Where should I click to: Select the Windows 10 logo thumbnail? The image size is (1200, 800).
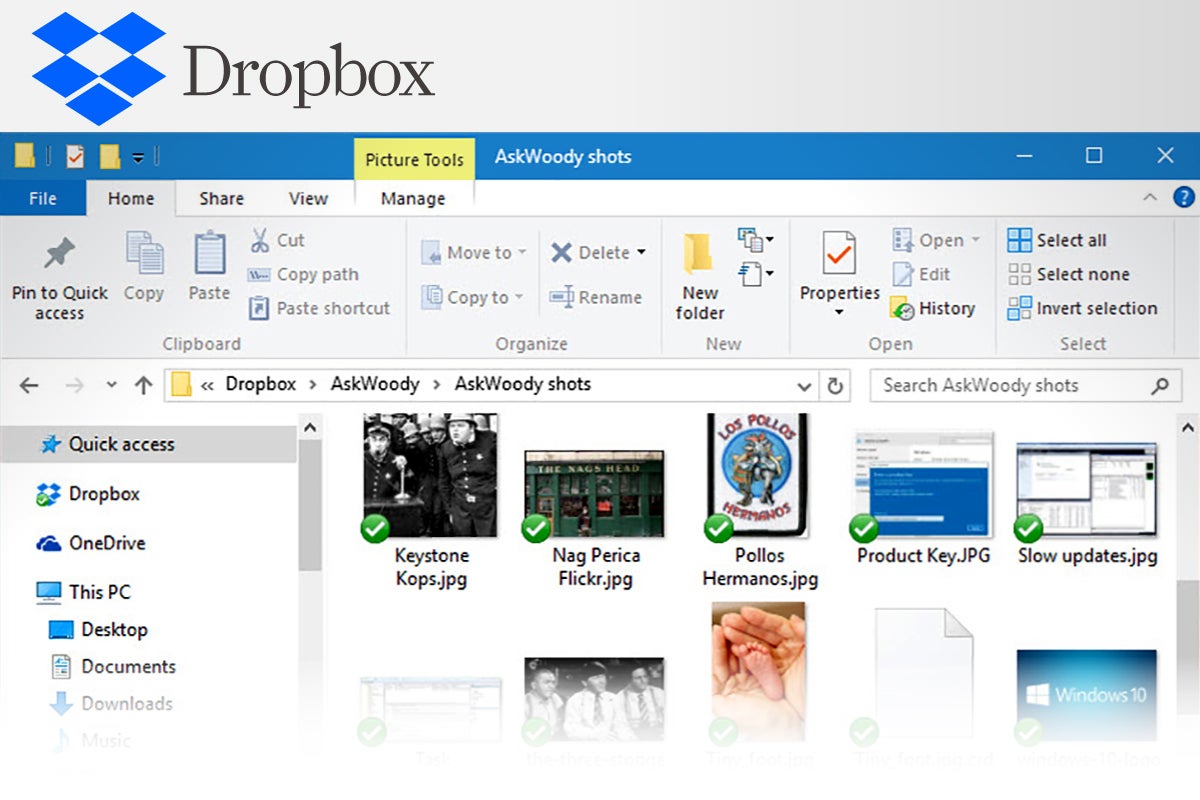[1086, 696]
